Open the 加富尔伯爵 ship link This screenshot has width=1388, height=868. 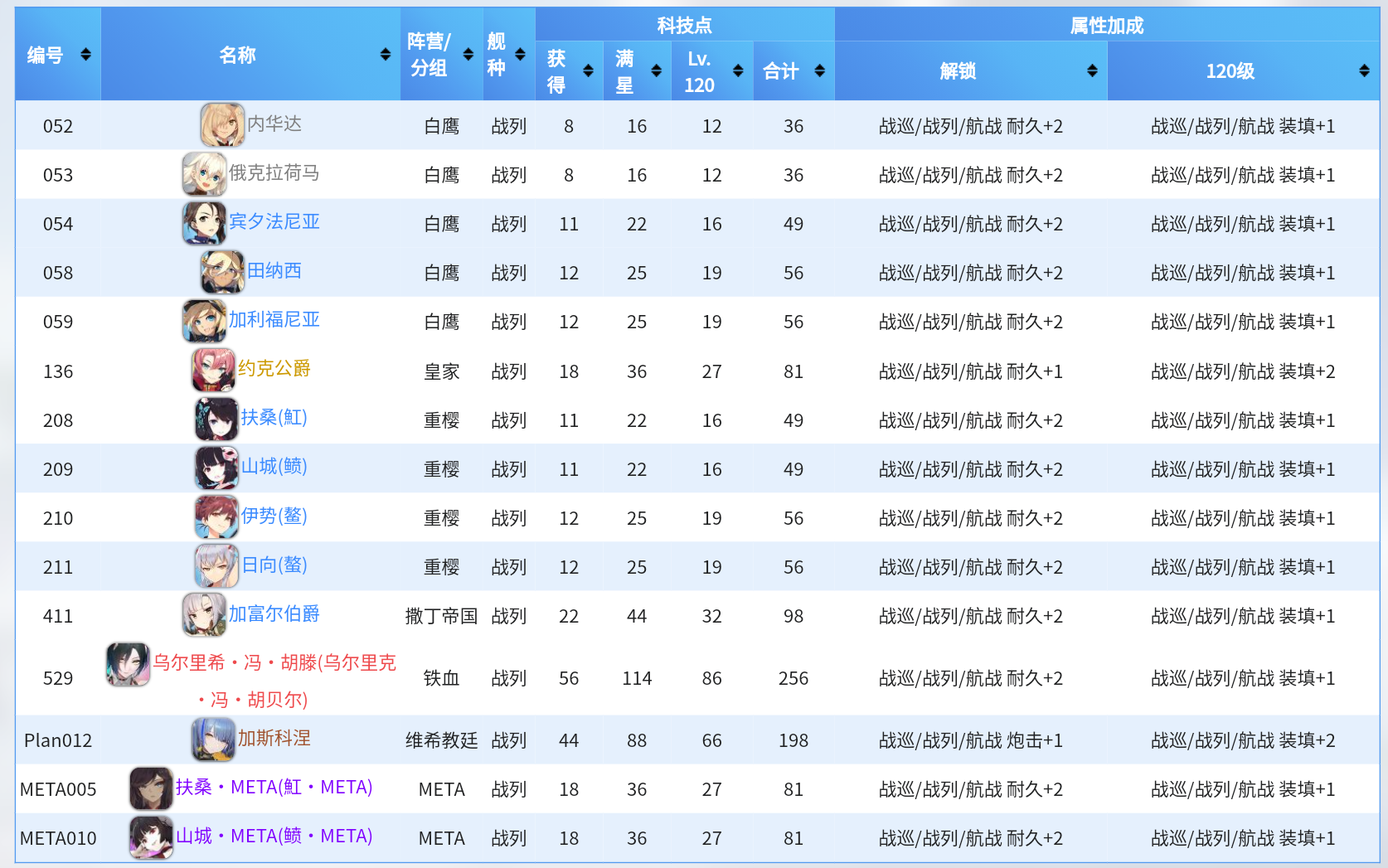pyautogui.click(x=274, y=613)
